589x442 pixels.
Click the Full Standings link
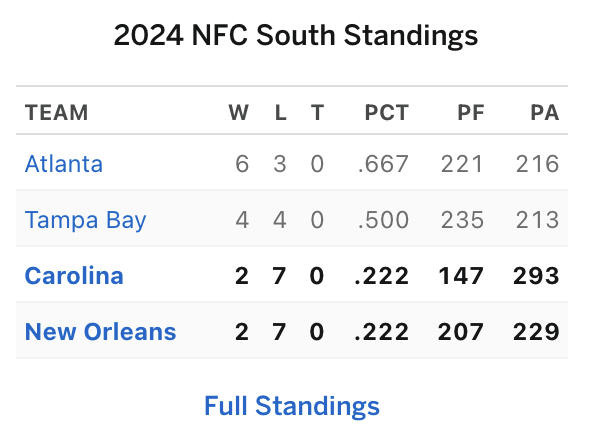[x=292, y=406]
